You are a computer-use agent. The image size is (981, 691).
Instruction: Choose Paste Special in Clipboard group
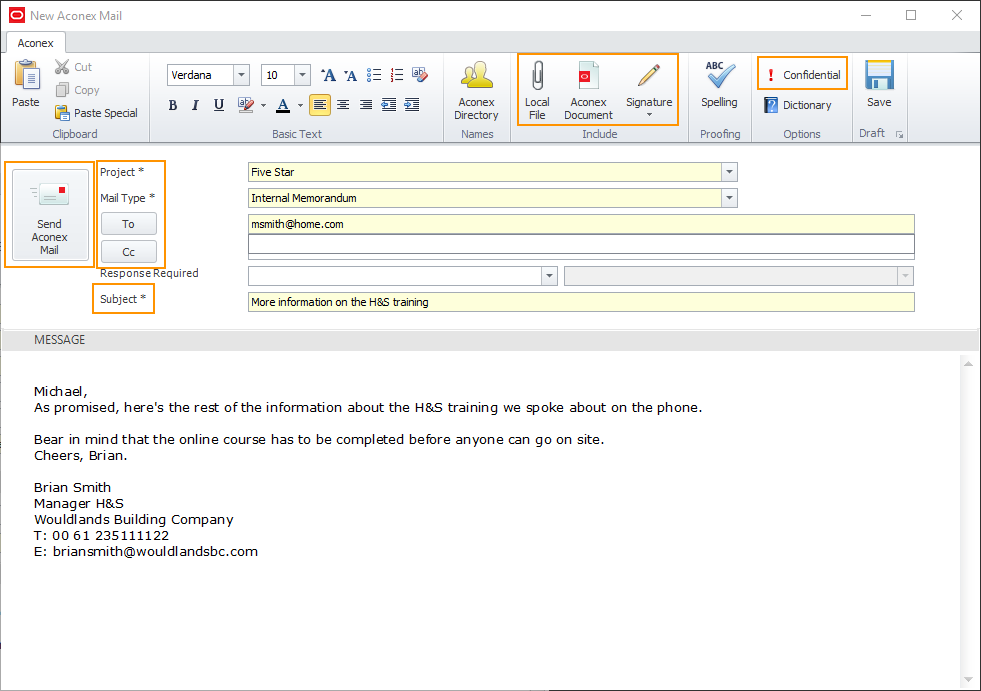click(x=96, y=113)
